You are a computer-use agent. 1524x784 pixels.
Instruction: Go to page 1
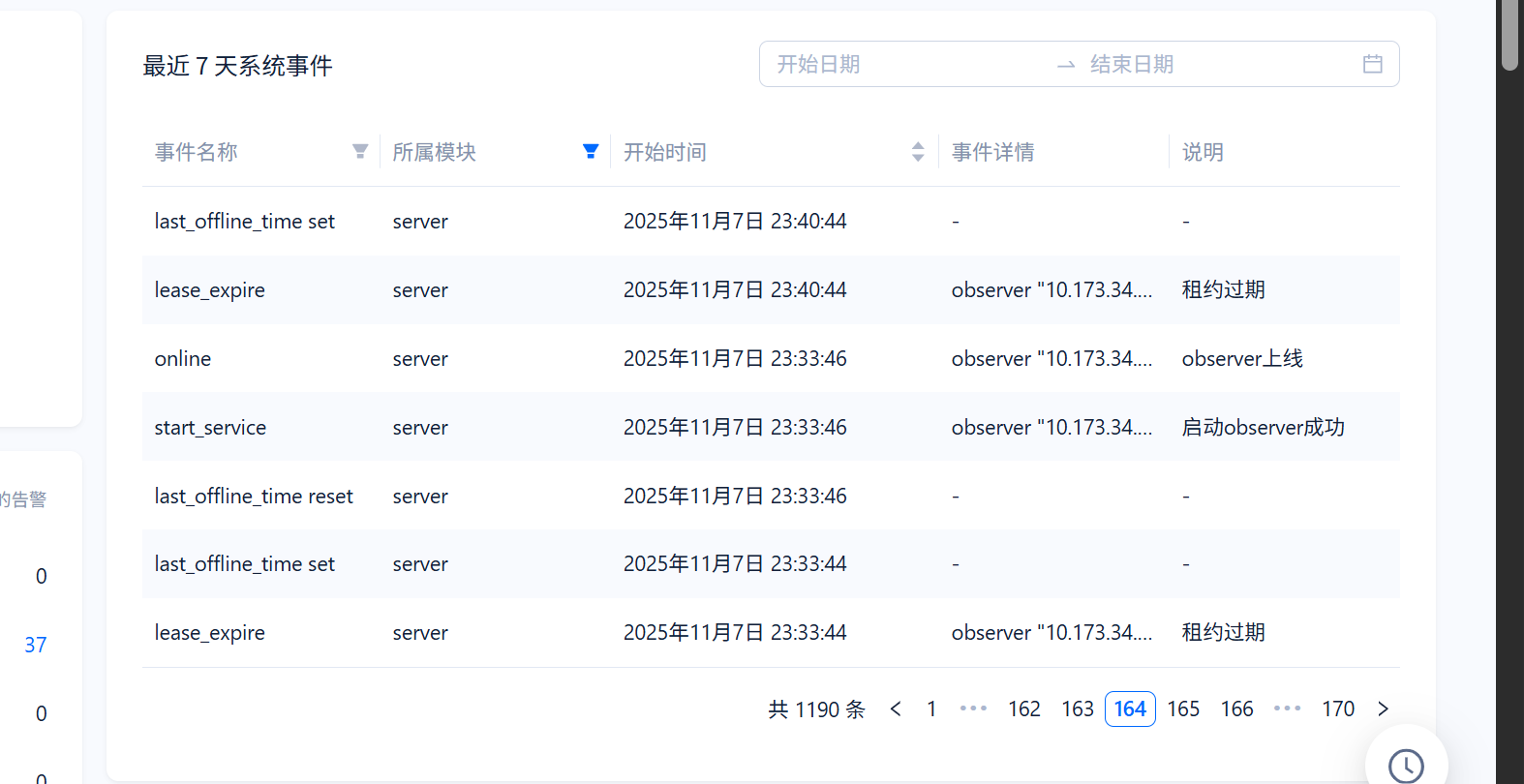click(x=931, y=709)
